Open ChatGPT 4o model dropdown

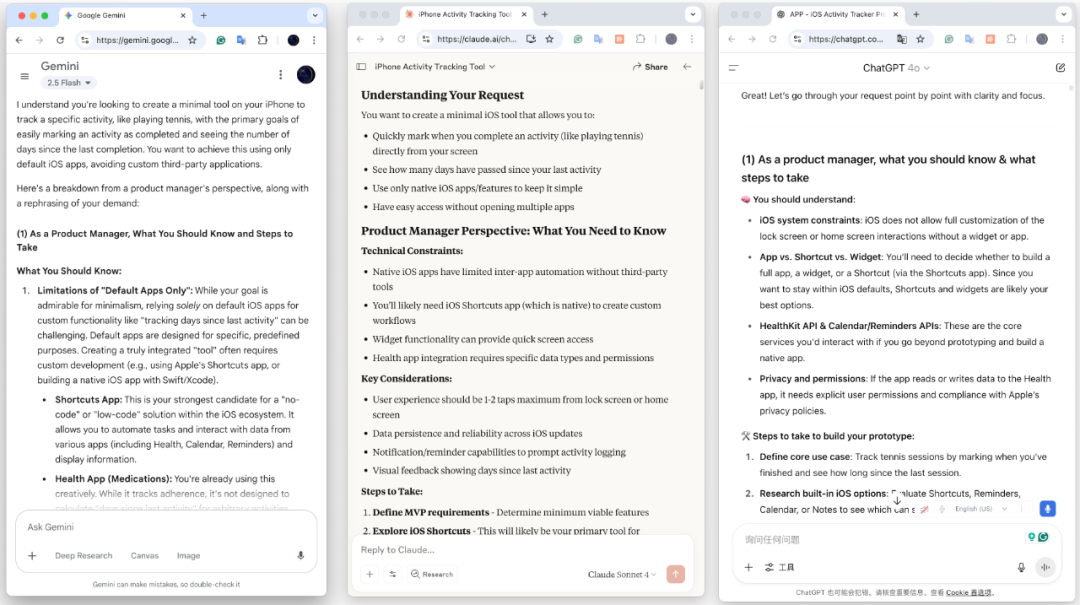[896, 68]
